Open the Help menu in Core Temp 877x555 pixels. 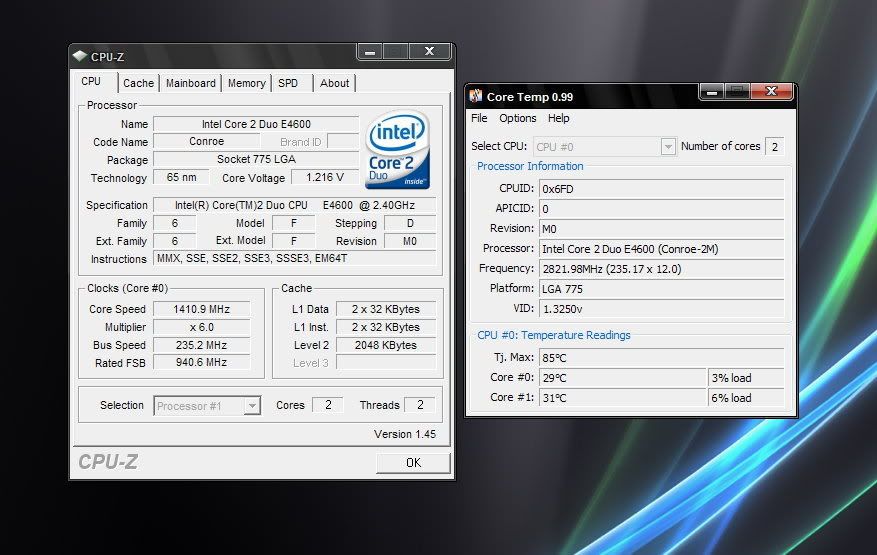pyautogui.click(x=559, y=118)
